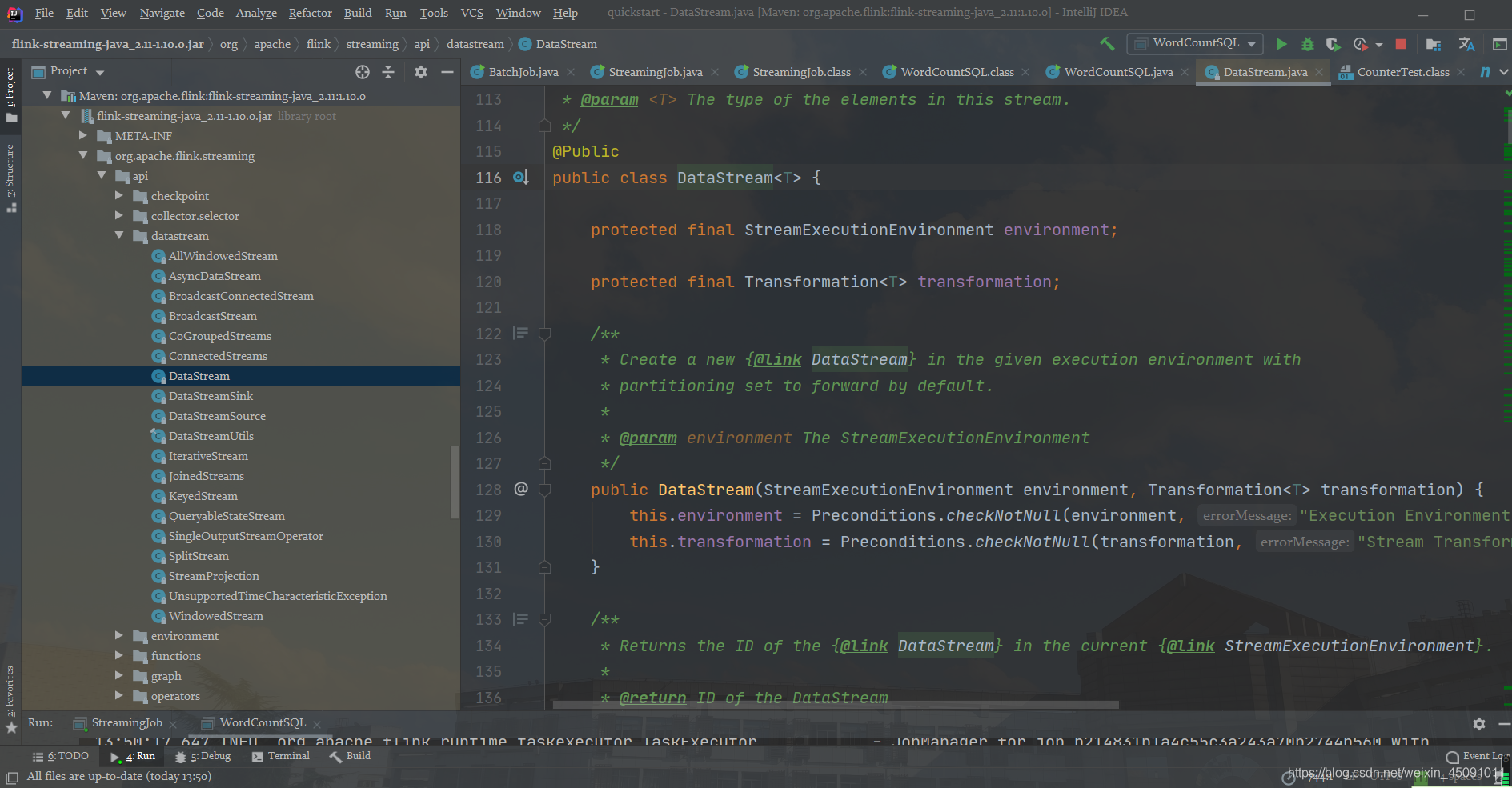Select KeyedStream in the project tree
1512x788 pixels.
point(203,496)
